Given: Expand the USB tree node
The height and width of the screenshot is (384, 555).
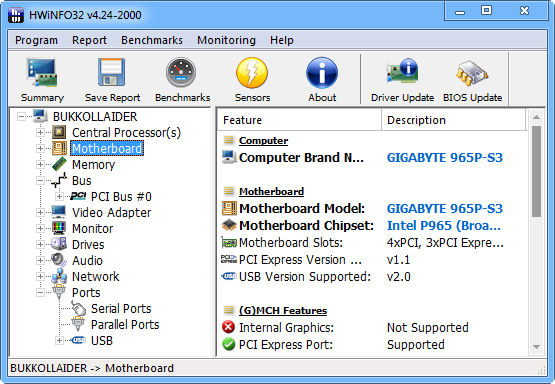Looking at the screenshot, I should click(59, 340).
